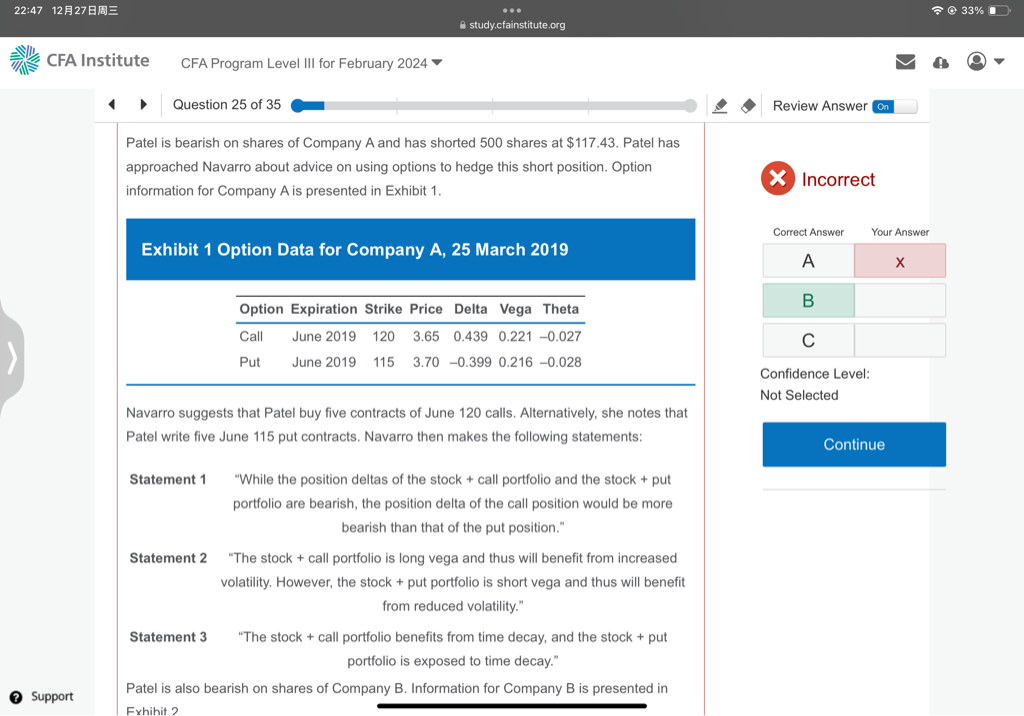Viewport: 1024px width, 716px height.
Task: Click the red Incorrect X icon
Action: click(x=777, y=179)
